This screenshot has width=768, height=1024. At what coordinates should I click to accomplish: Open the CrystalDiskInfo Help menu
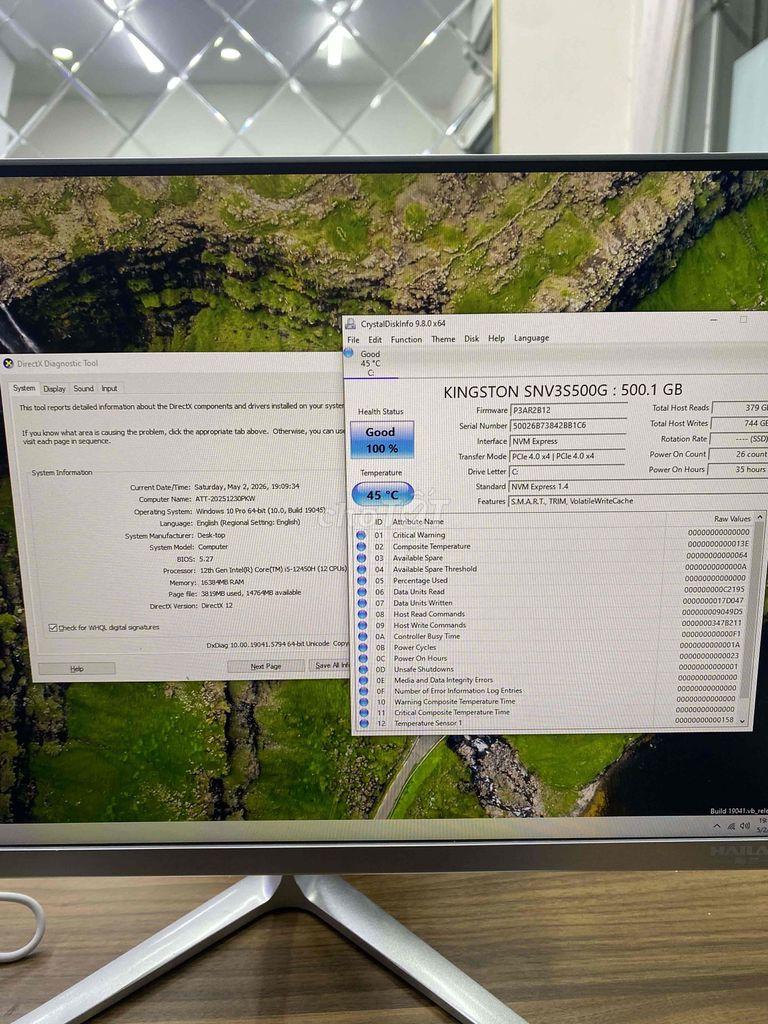(x=496, y=338)
